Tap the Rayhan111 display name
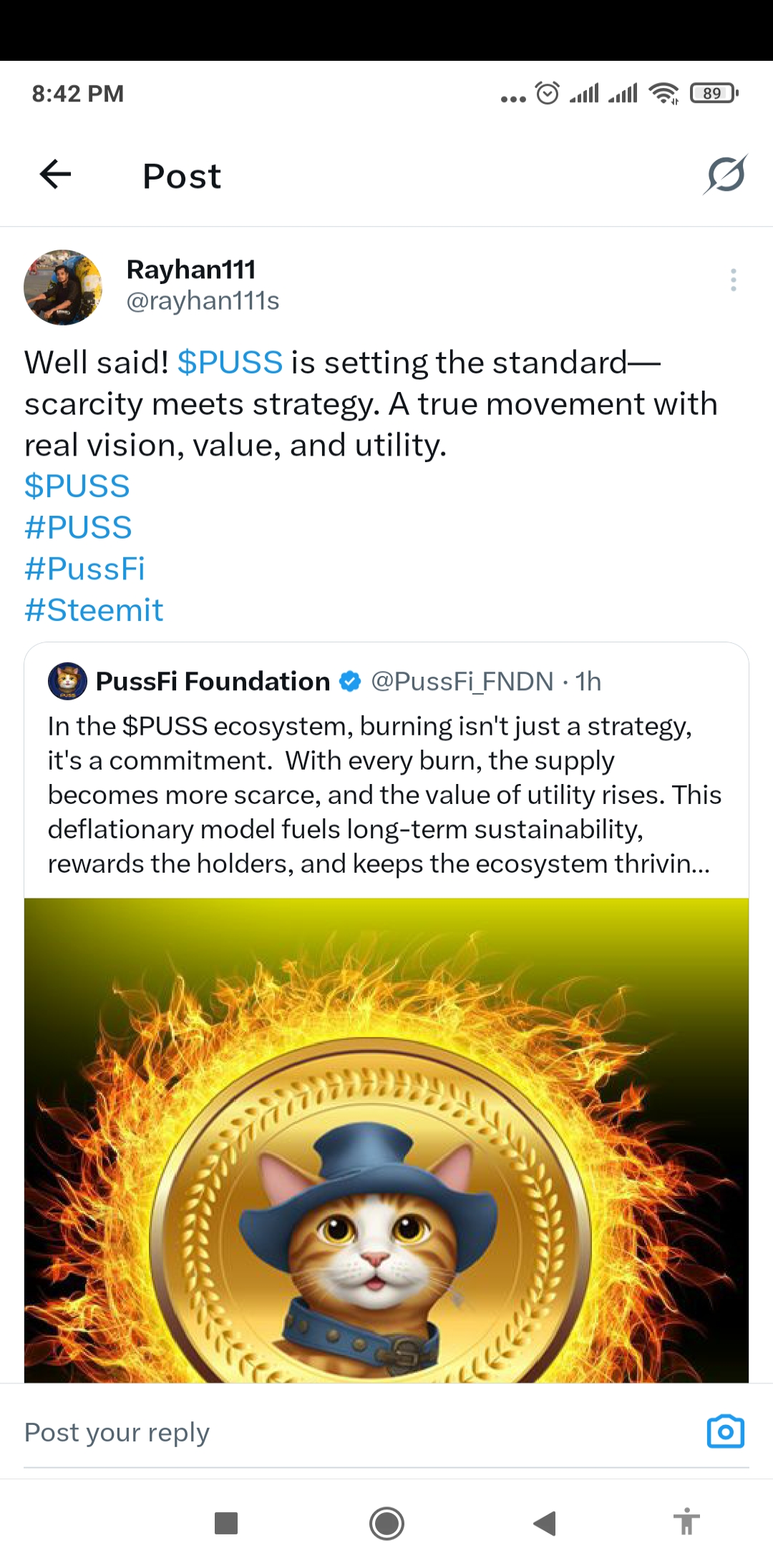773x1568 pixels. pyautogui.click(x=191, y=270)
